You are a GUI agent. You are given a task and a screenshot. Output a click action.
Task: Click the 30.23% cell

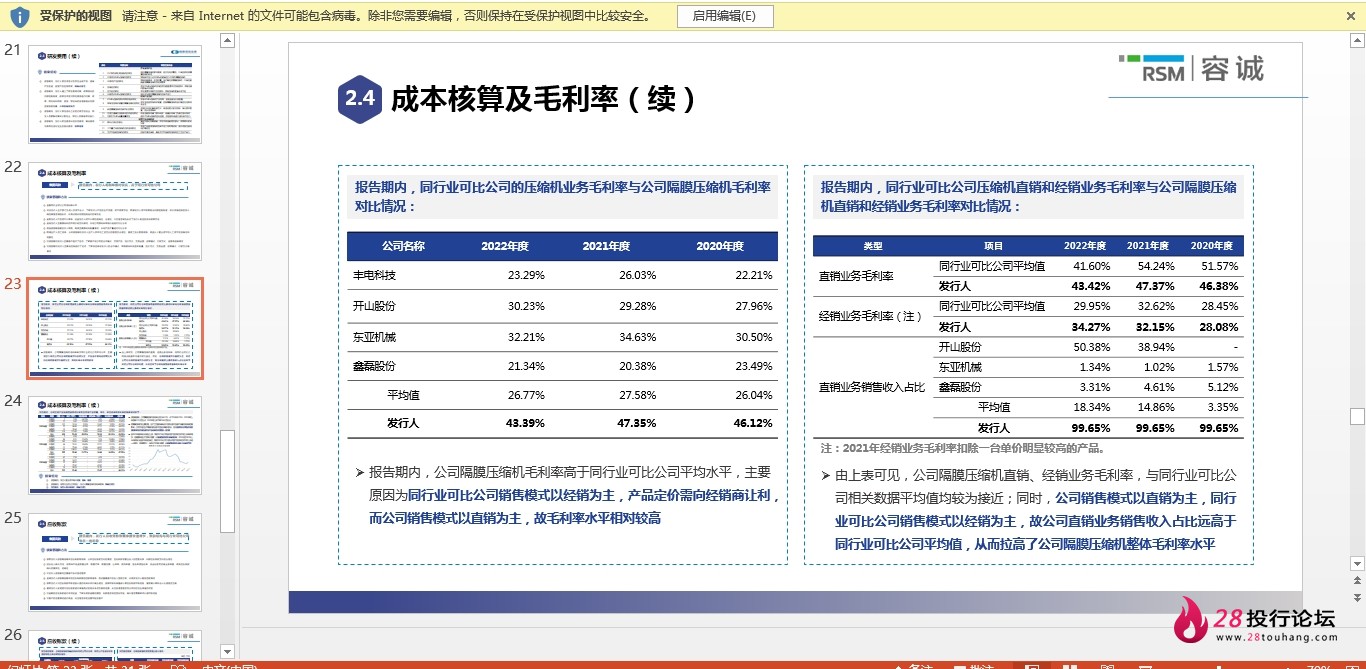tap(526, 306)
